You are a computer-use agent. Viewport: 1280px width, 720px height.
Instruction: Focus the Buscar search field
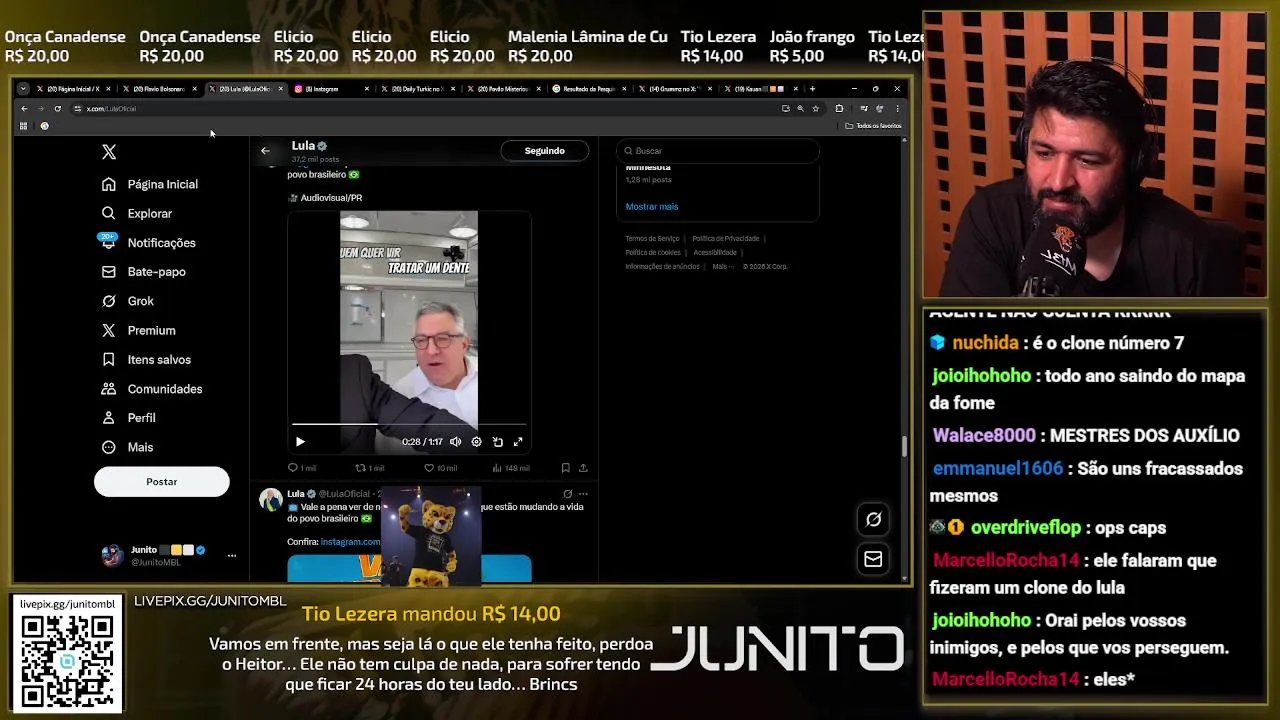[x=717, y=151]
